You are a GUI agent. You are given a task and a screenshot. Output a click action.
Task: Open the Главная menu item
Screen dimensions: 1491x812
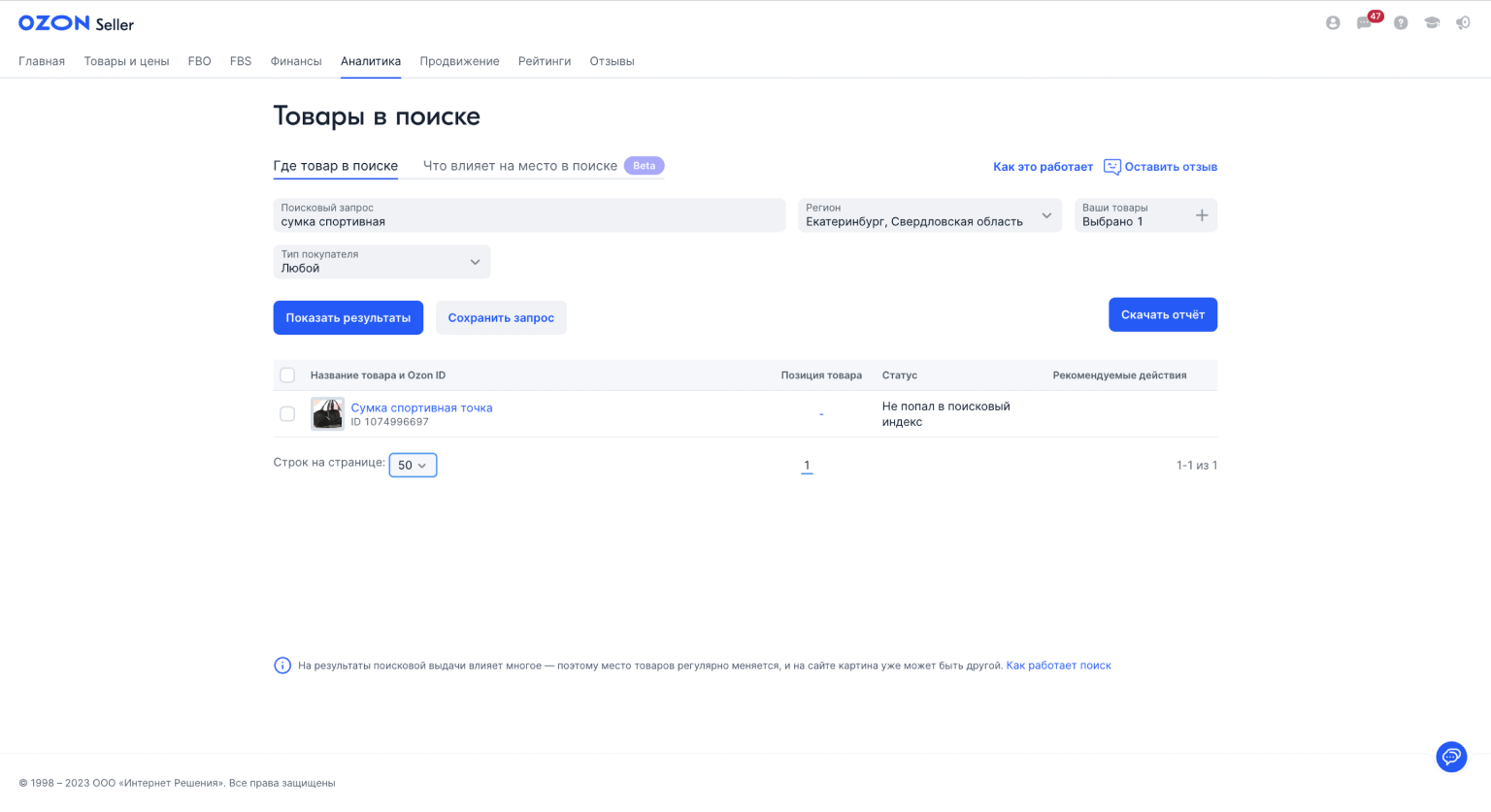42,61
